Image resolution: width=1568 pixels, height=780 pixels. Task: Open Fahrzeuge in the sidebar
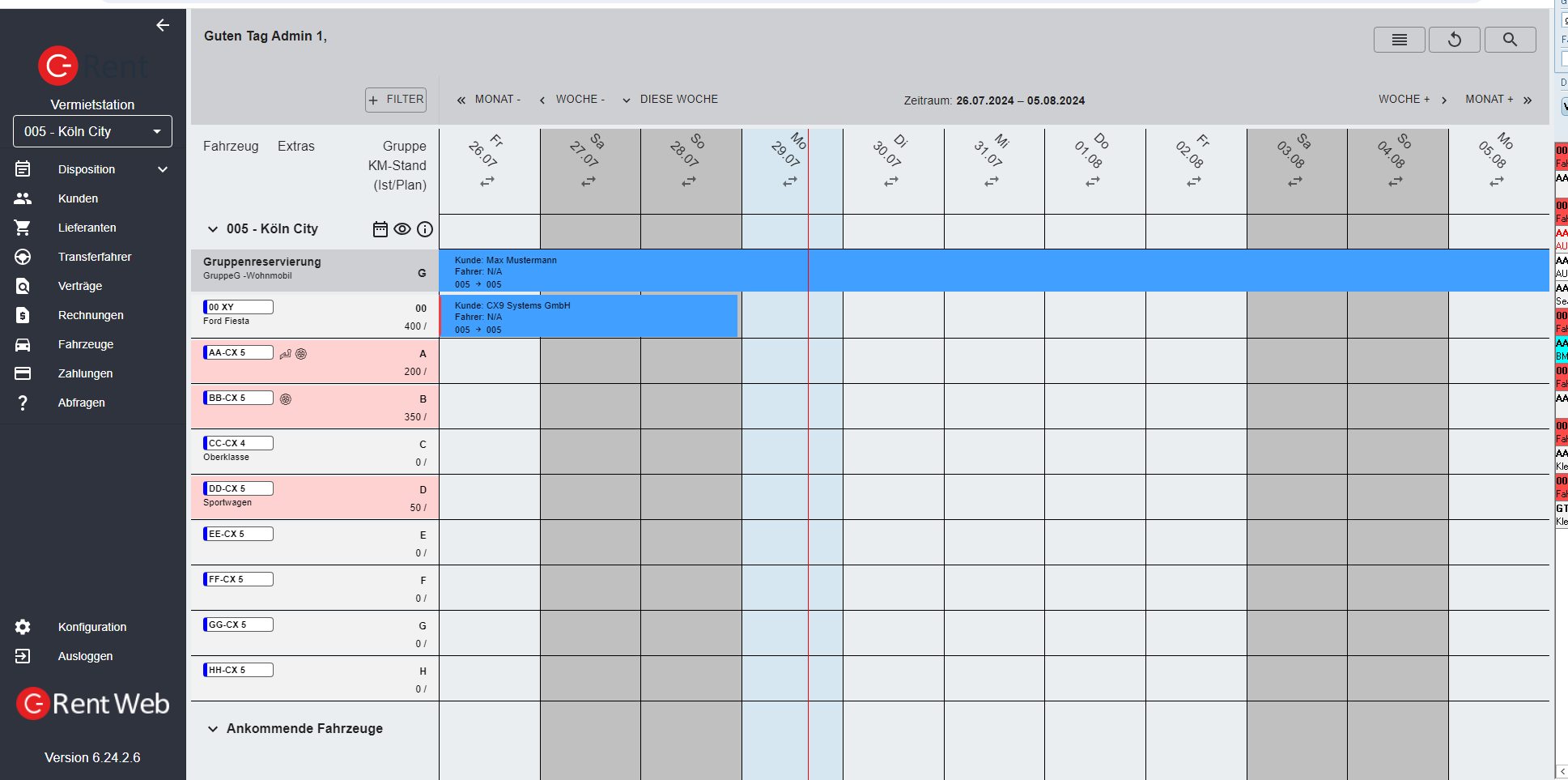click(85, 344)
